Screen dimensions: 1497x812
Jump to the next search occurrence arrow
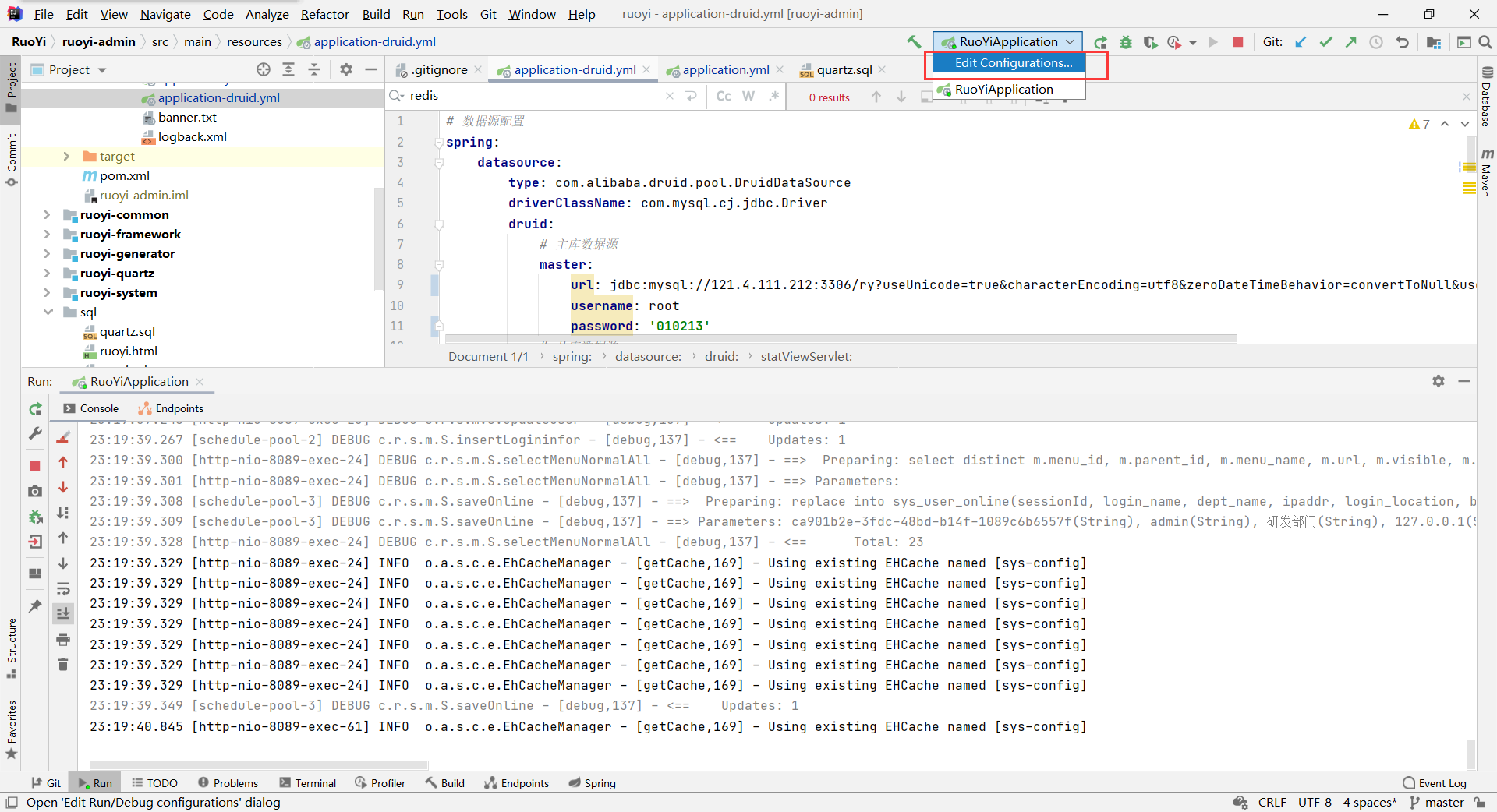click(x=901, y=97)
